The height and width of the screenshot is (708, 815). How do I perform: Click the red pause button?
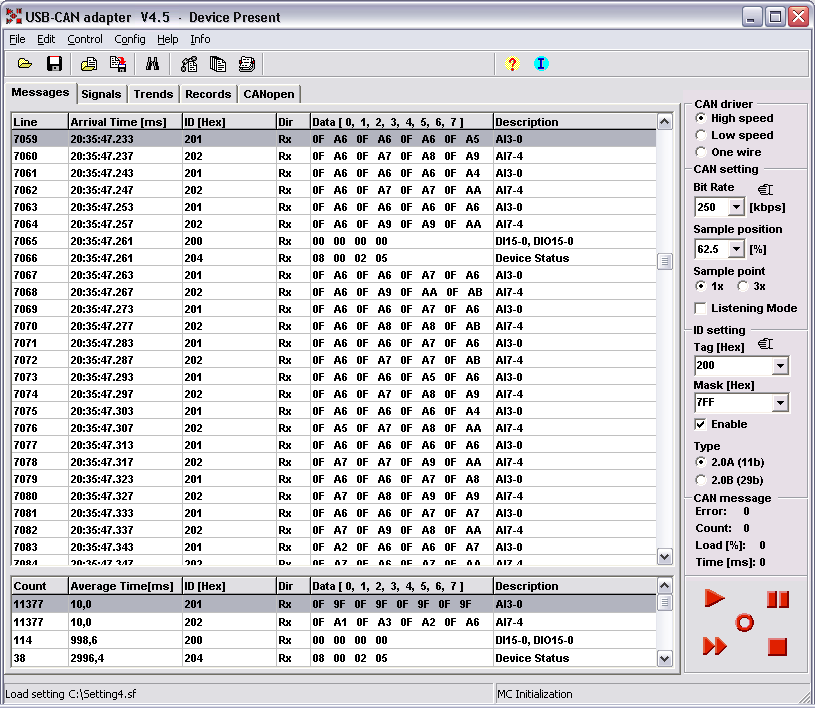778,599
